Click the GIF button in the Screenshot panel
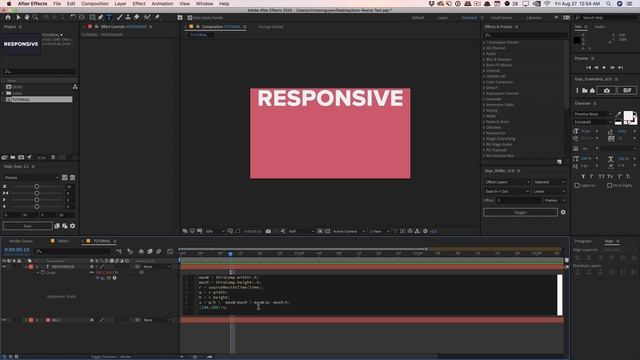Image resolution: width=640 pixels, height=360 pixels. pyautogui.click(x=627, y=90)
